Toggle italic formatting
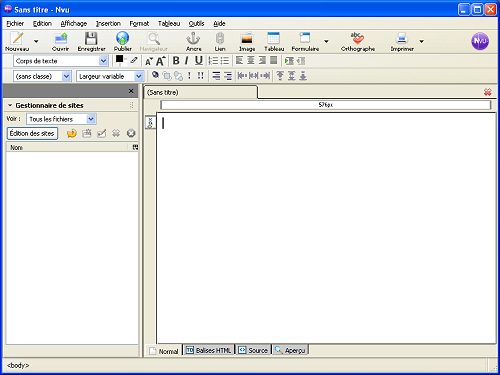Viewport: 500px width, 375px height. click(187, 61)
